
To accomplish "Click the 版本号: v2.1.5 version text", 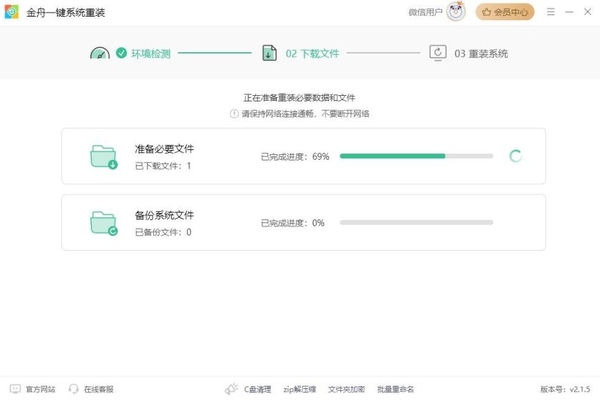I will pos(565,389).
